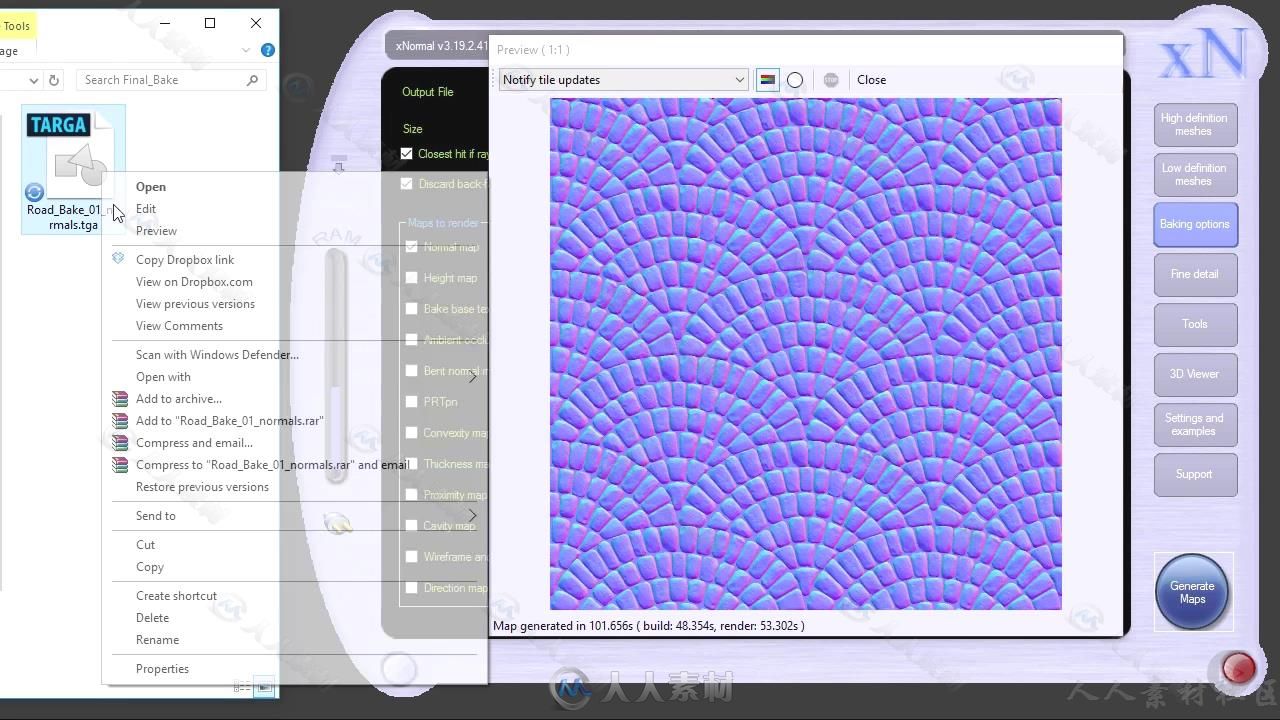Click the red round button in xNormal
The height and width of the screenshot is (720, 1280).
[x=1238, y=668]
